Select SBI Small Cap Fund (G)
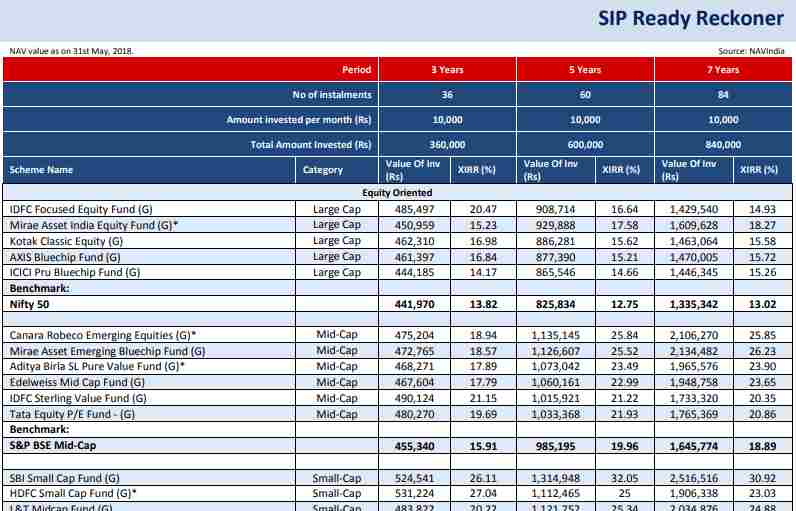This screenshot has width=796, height=511. (x=64, y=478)
